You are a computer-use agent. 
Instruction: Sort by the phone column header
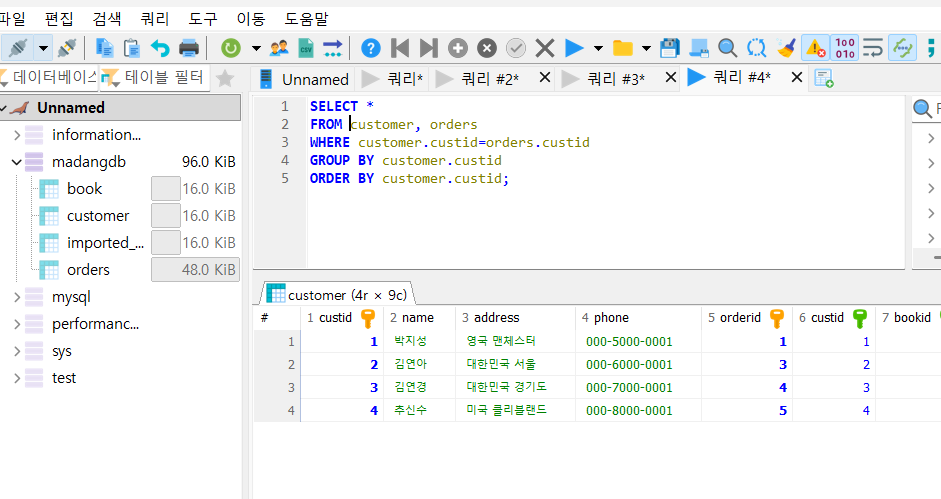tap(637, 318)
